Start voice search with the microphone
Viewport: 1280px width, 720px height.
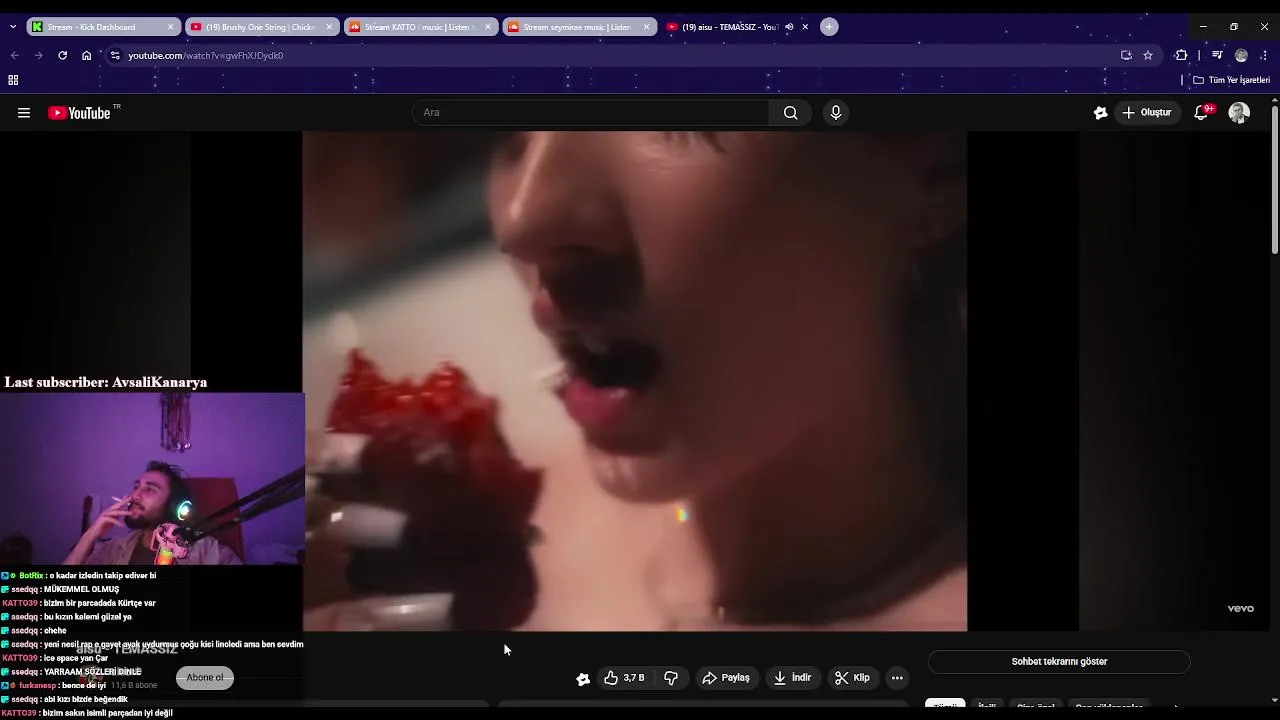(x=836, y=113)
